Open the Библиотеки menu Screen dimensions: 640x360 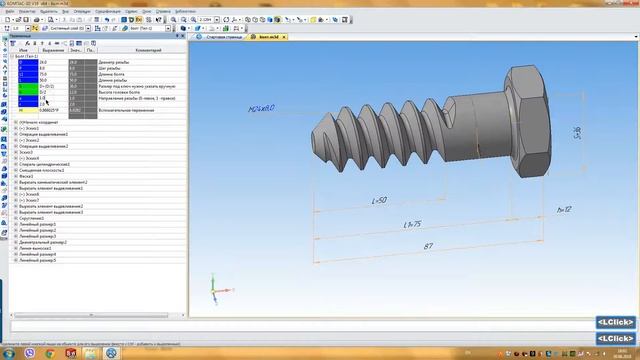pos(185,11)
